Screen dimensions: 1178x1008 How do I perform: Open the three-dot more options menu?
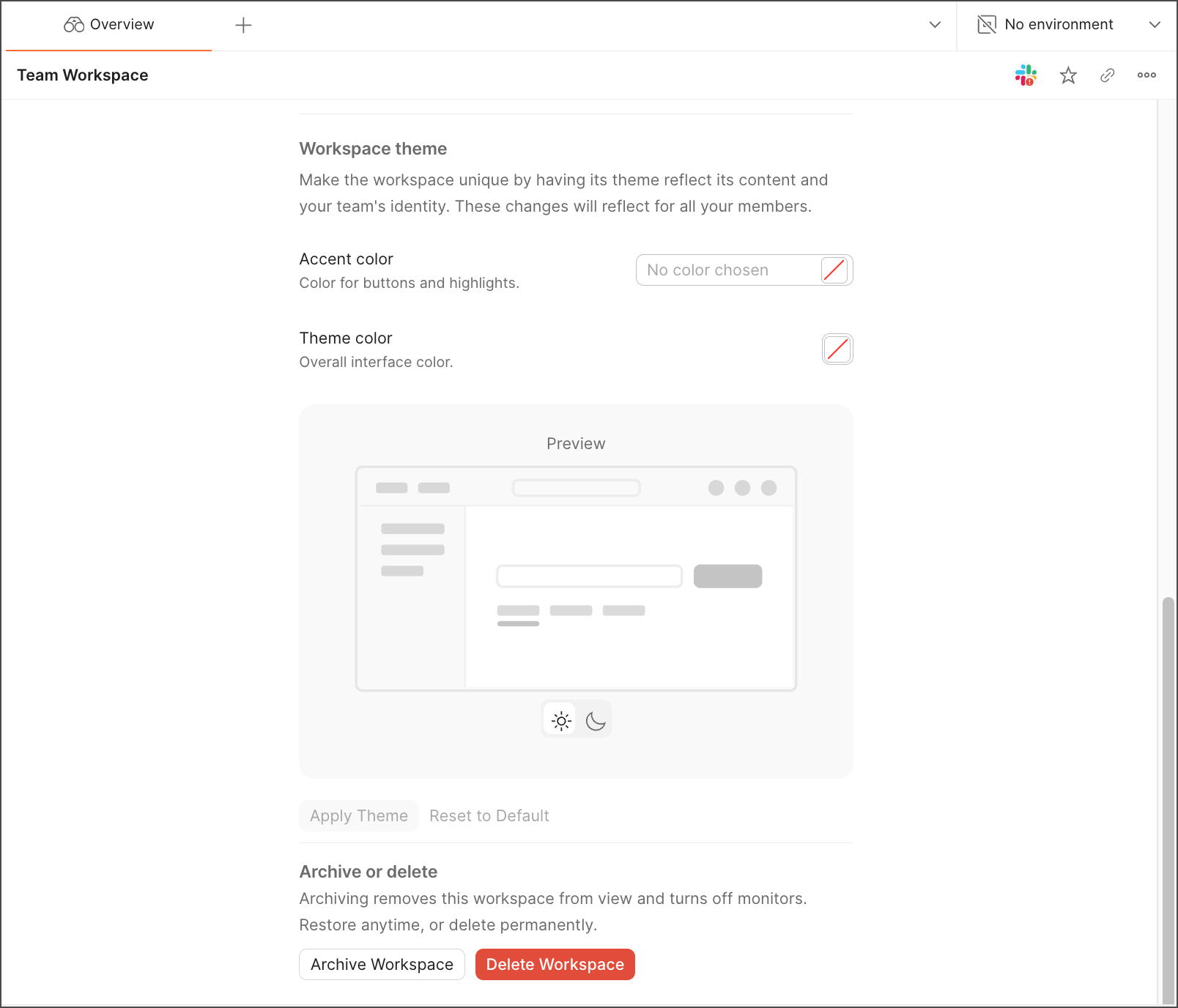(x=1146, y=75)
